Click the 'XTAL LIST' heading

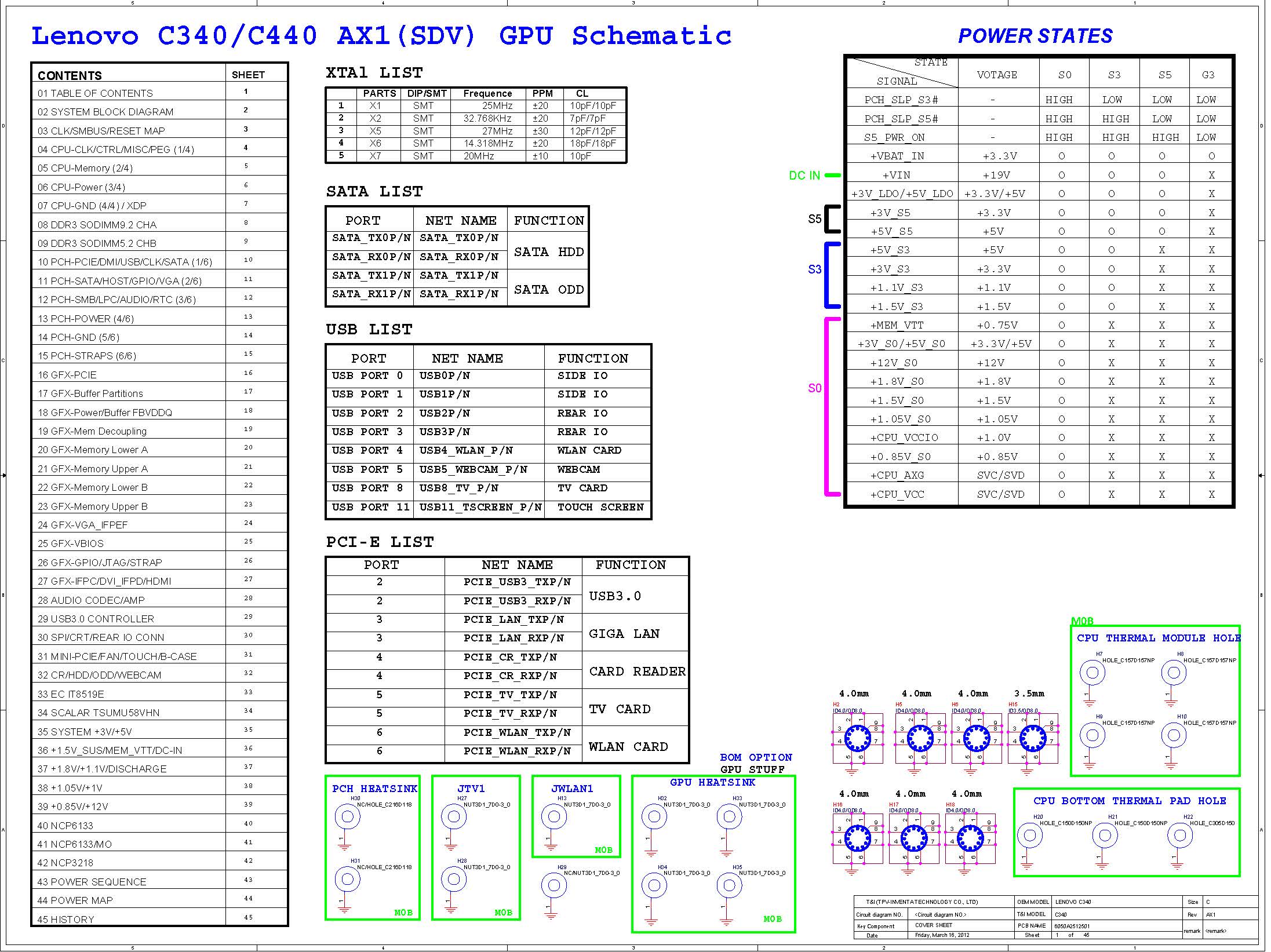click(374, 73)
